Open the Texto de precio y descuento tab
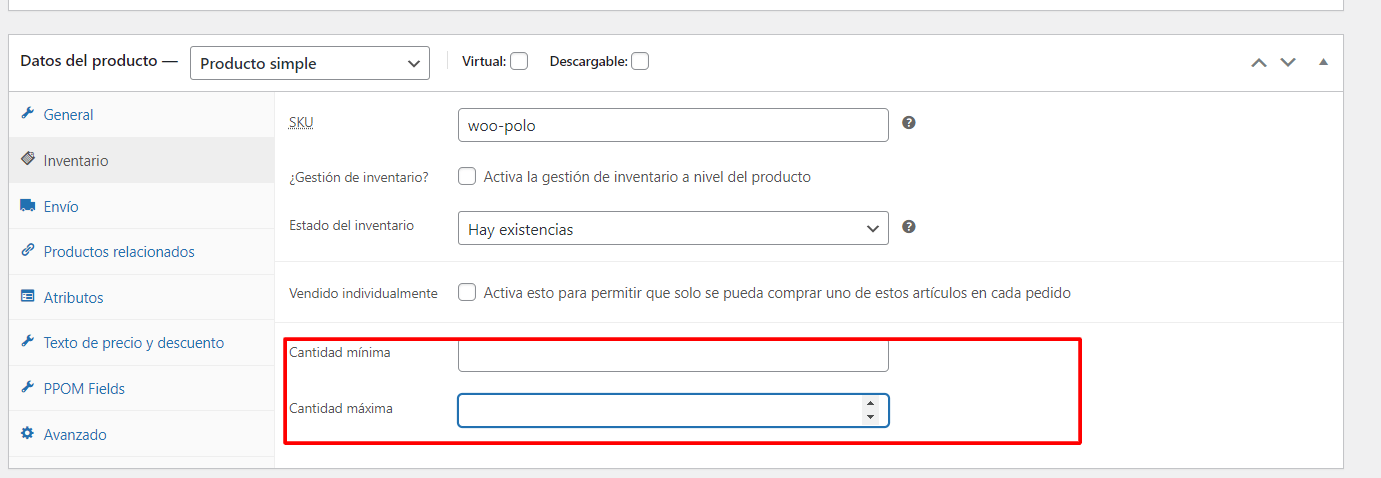 click(142, 343)
